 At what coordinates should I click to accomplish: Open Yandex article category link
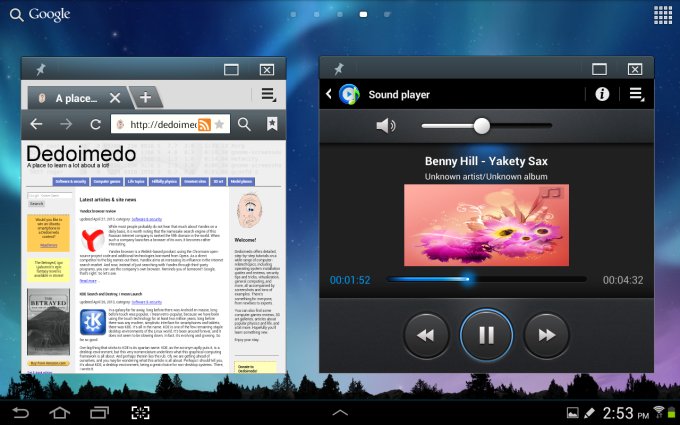click(147, 219)
